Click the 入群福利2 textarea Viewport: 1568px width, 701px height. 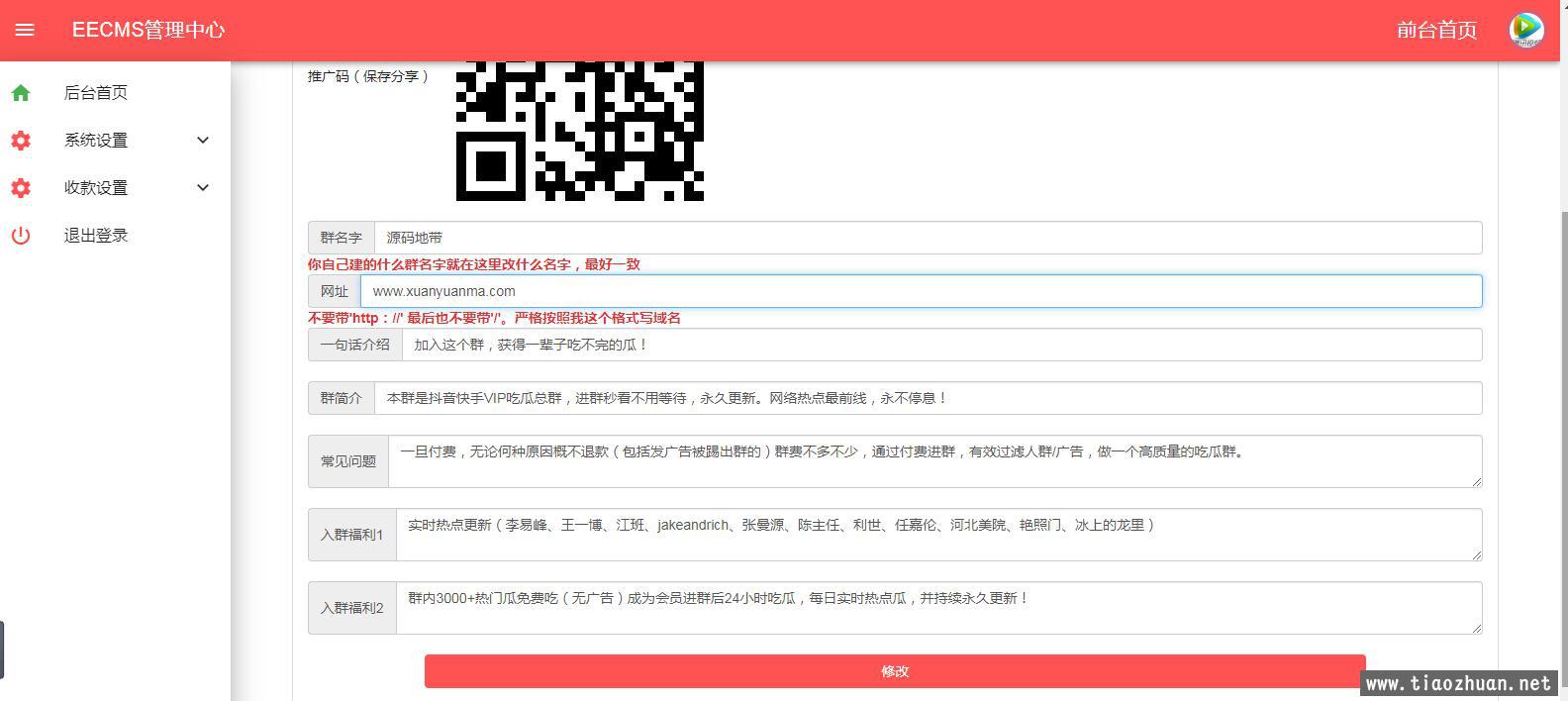[x=938, y=608]
